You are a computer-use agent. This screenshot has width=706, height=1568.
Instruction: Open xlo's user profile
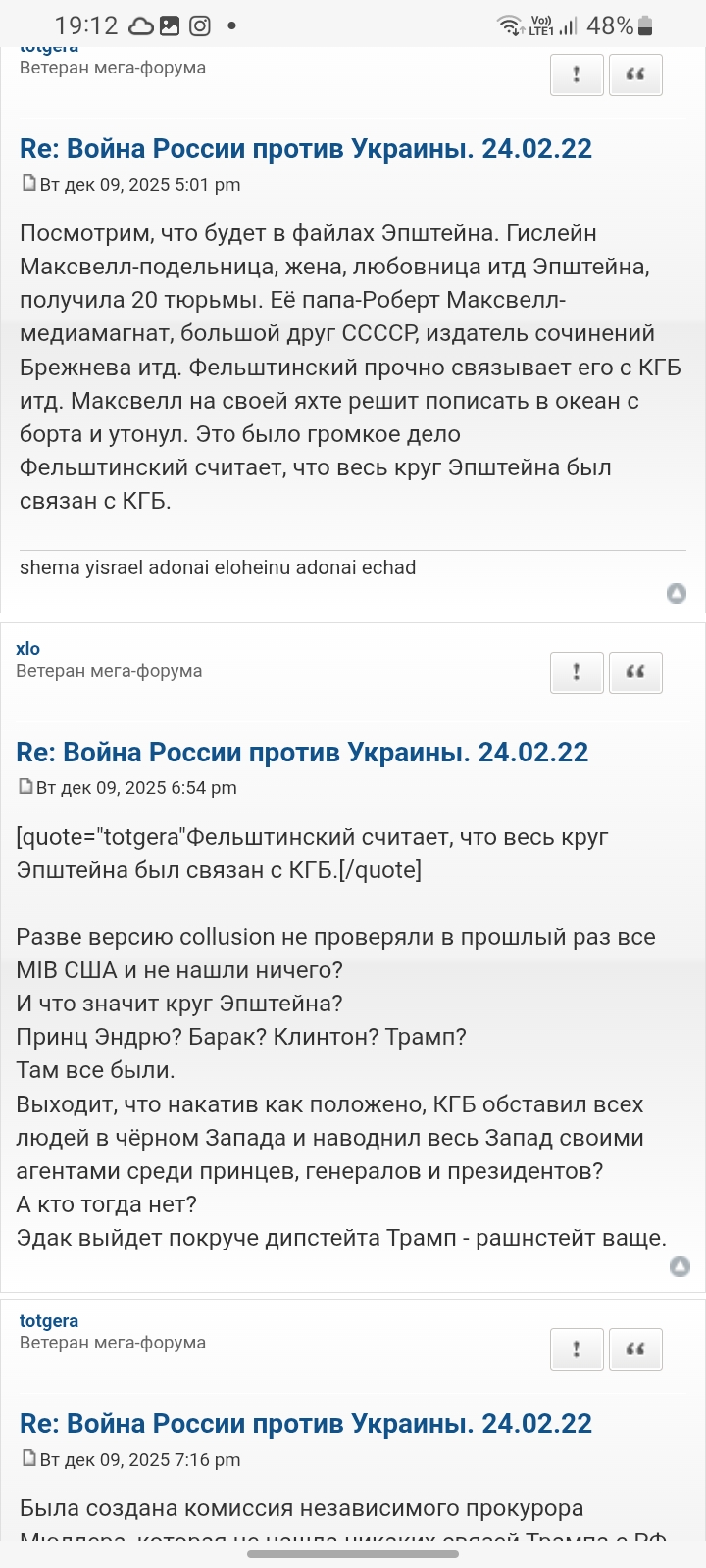[x=28, y=649]
